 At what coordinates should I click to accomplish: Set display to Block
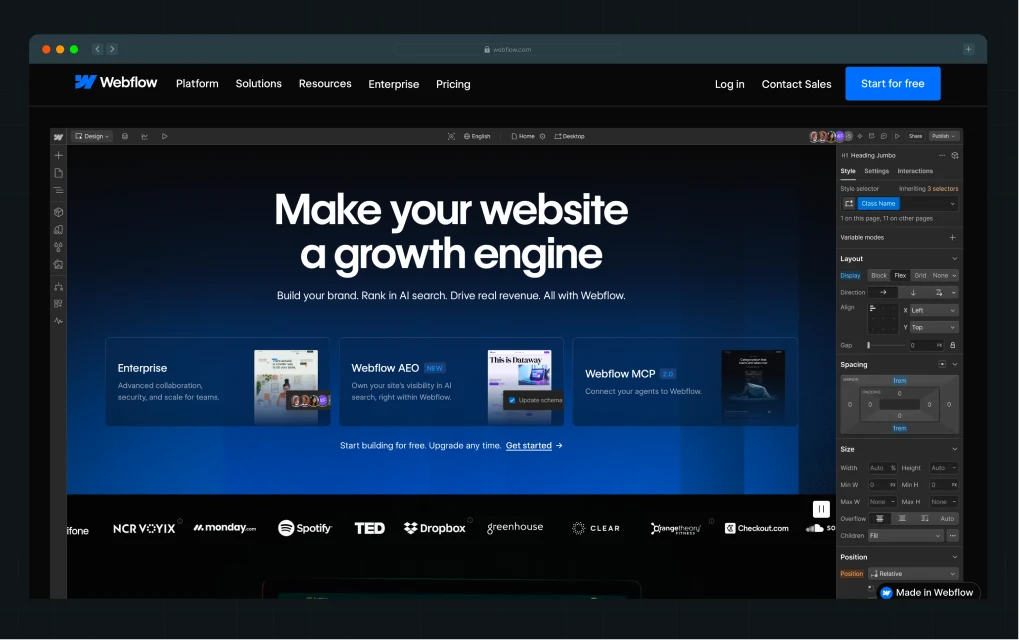(879, 275)
